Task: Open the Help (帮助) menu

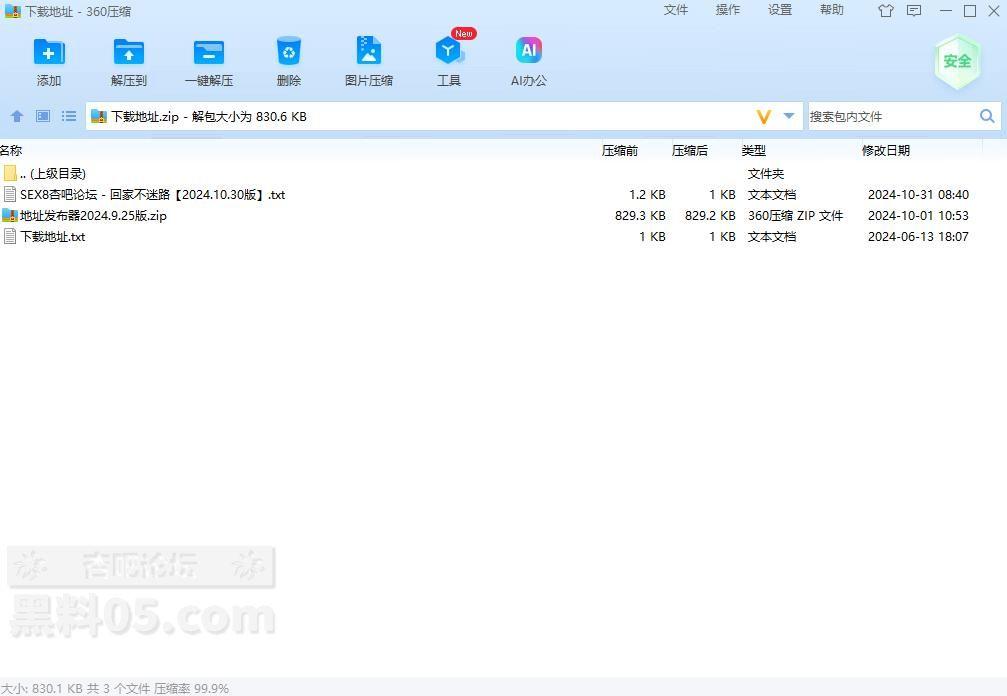Action: coord(832,10)
